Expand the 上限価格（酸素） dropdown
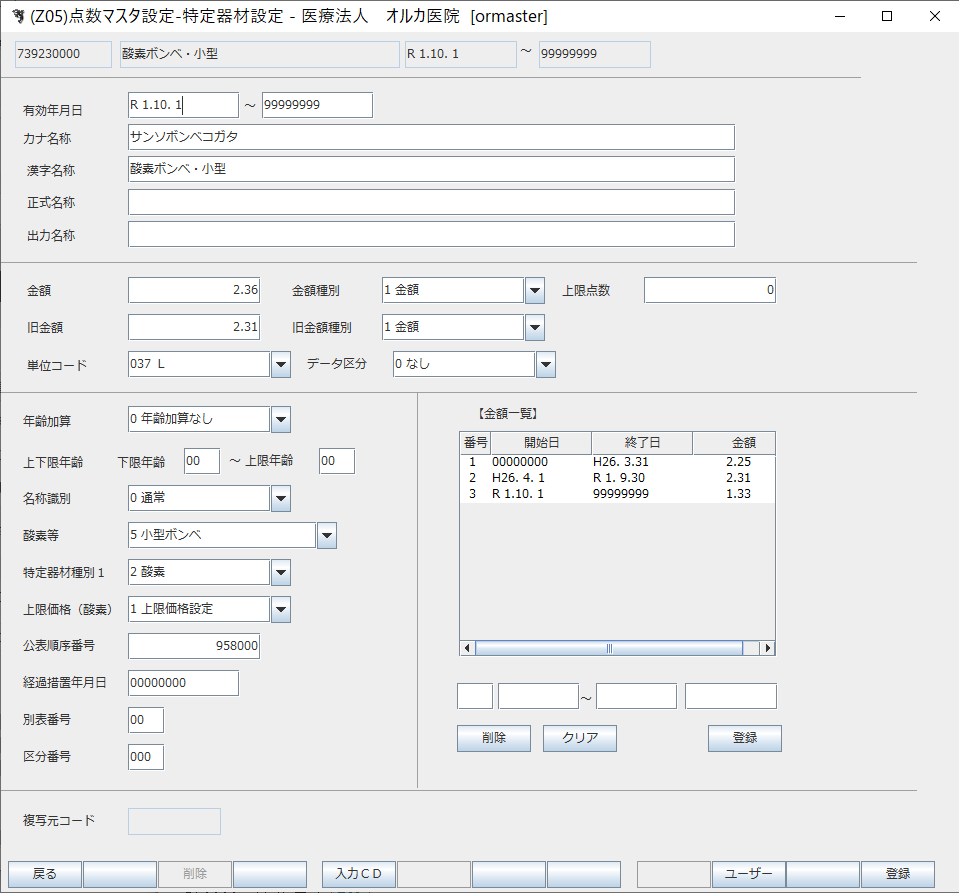Screen dimensions: 959x893 (281, 609)
